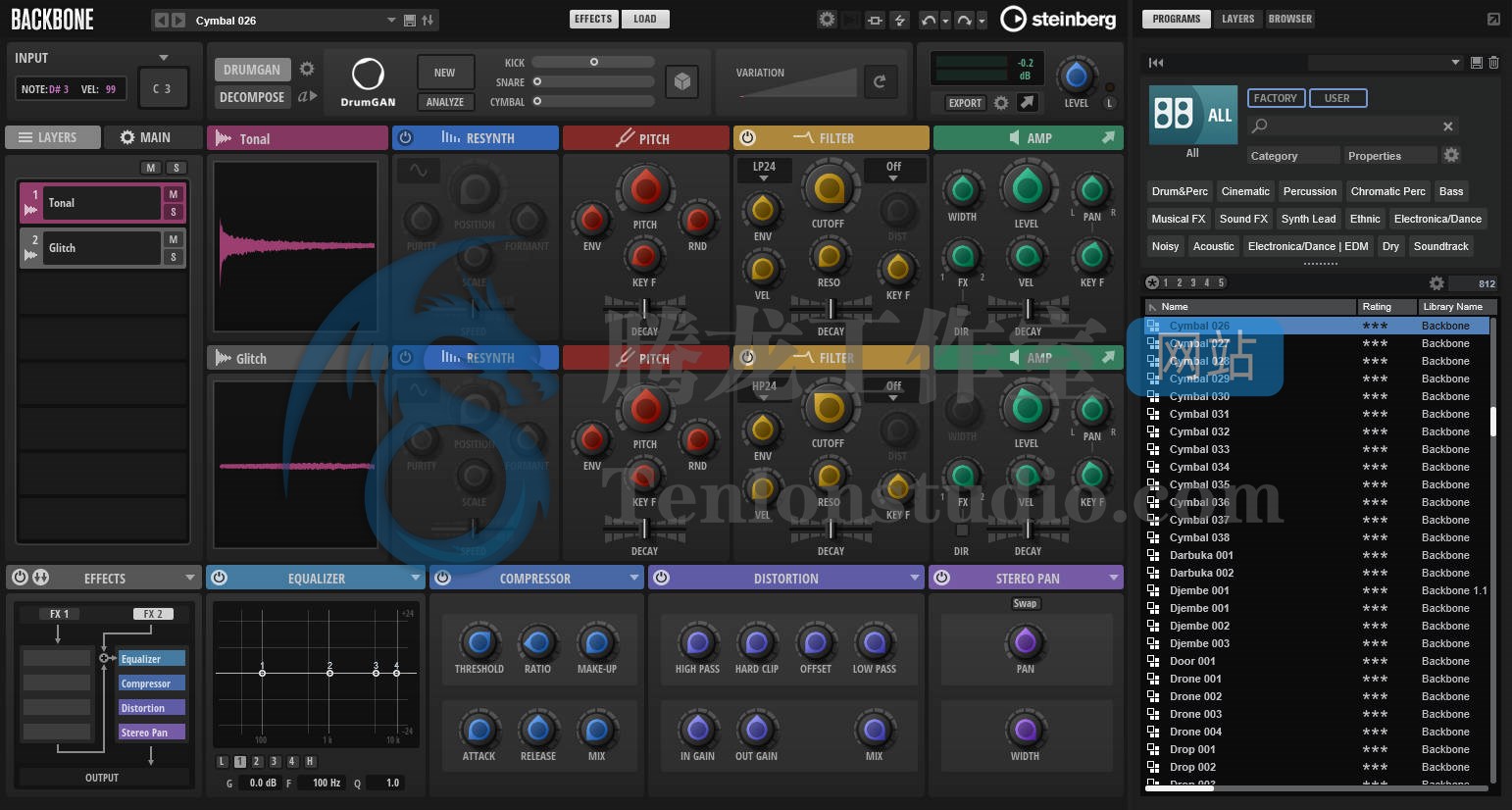Redo the last undone action
The width and height of the screenshot is (1512, 810).
pos(964,20)
